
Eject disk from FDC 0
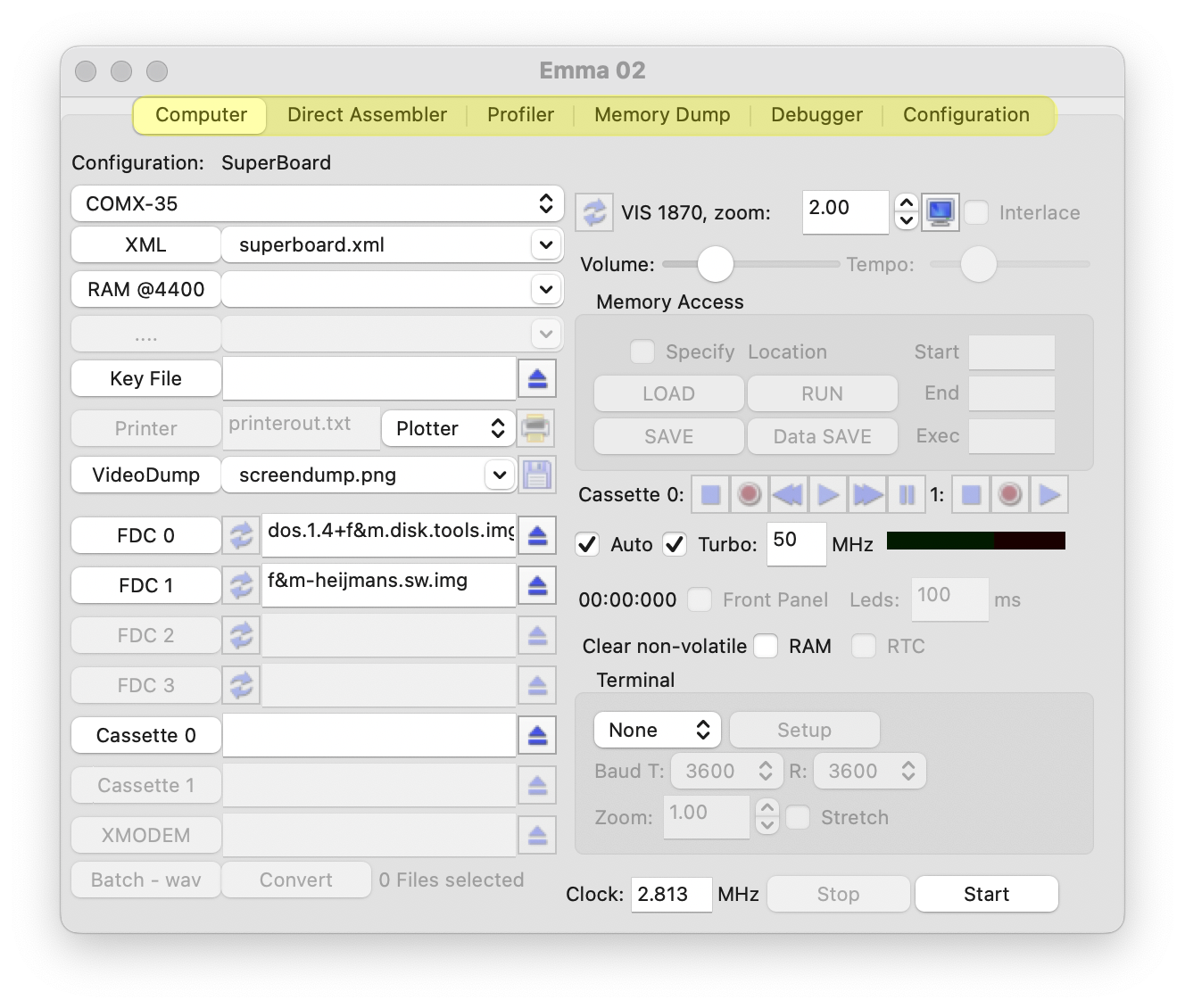point(537,535)
